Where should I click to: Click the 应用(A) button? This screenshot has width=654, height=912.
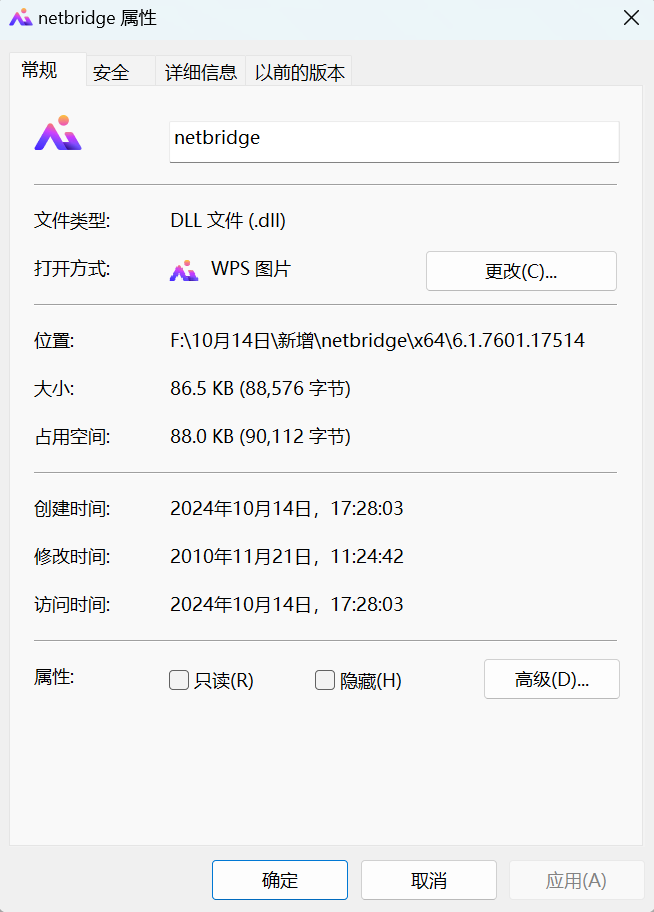577,879
